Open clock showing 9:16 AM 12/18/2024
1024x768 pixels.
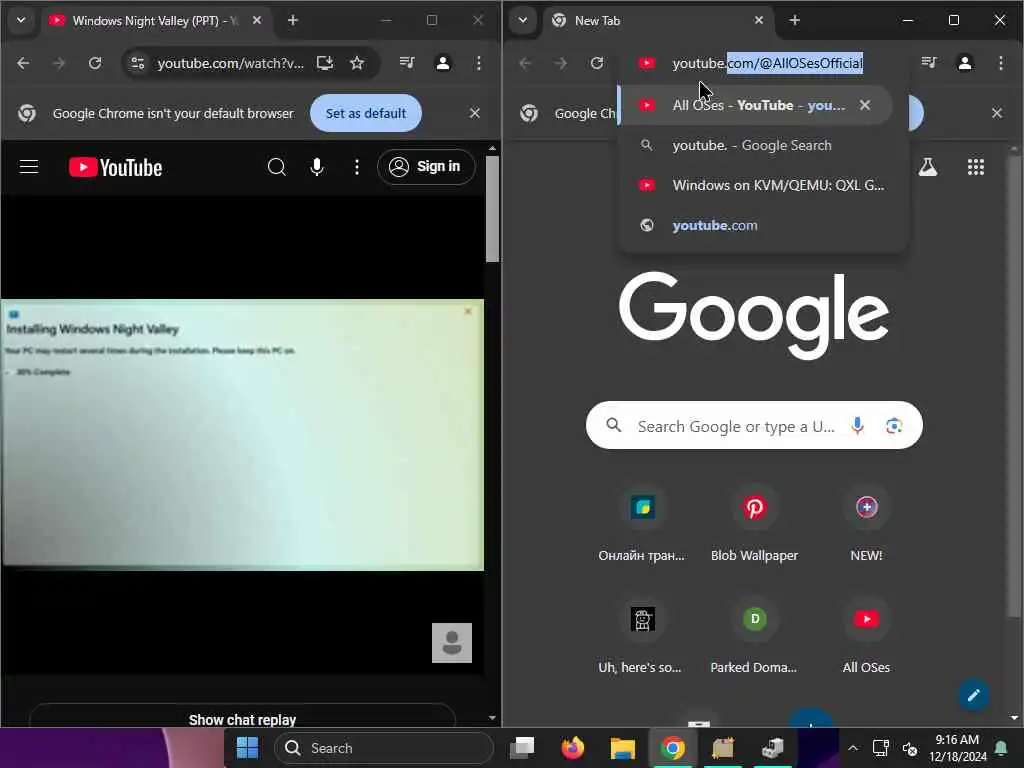(957, 748)
